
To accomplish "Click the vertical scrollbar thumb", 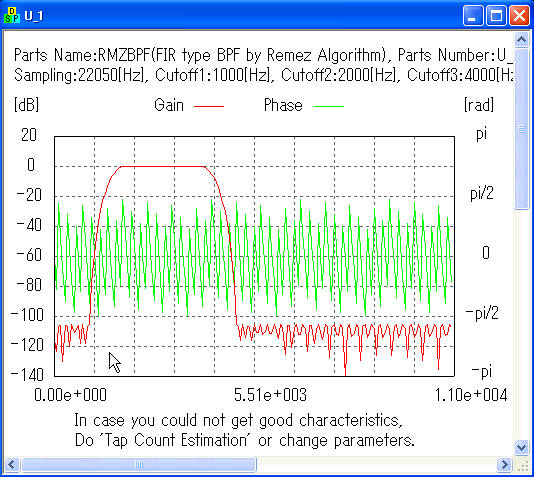I will pyautogui.click(x=521, y=129).
